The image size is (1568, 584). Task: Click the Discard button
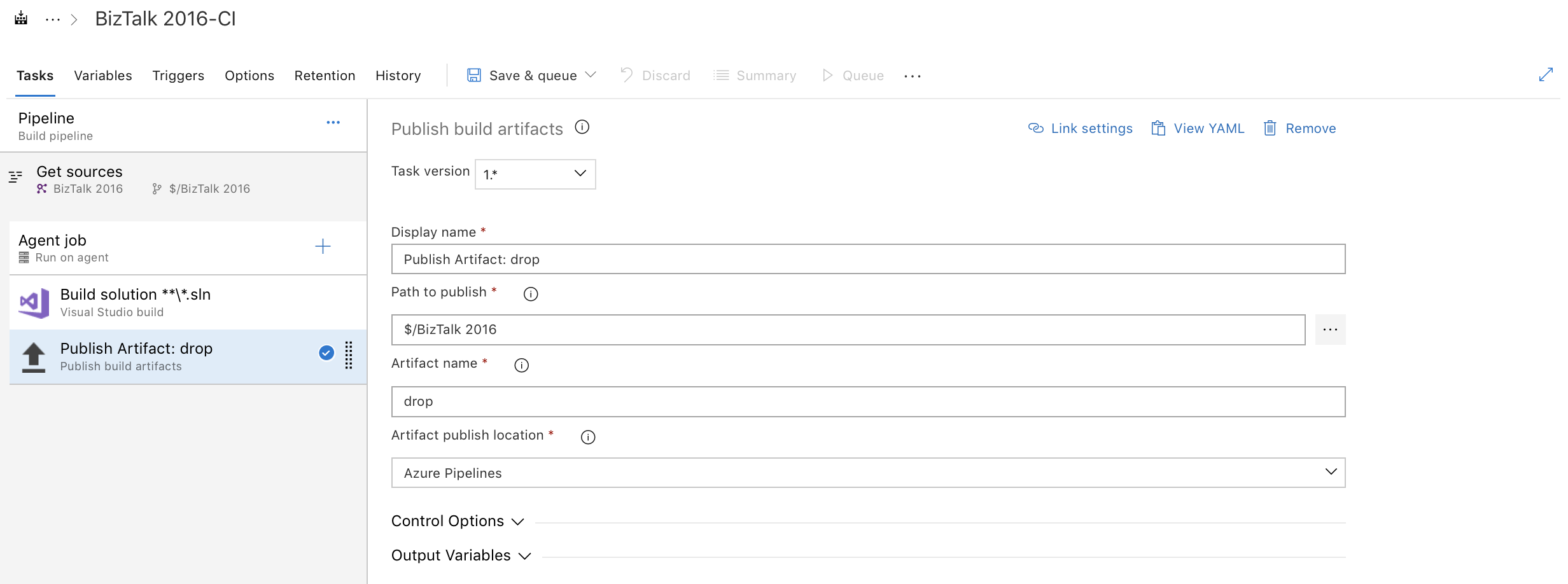655,76
